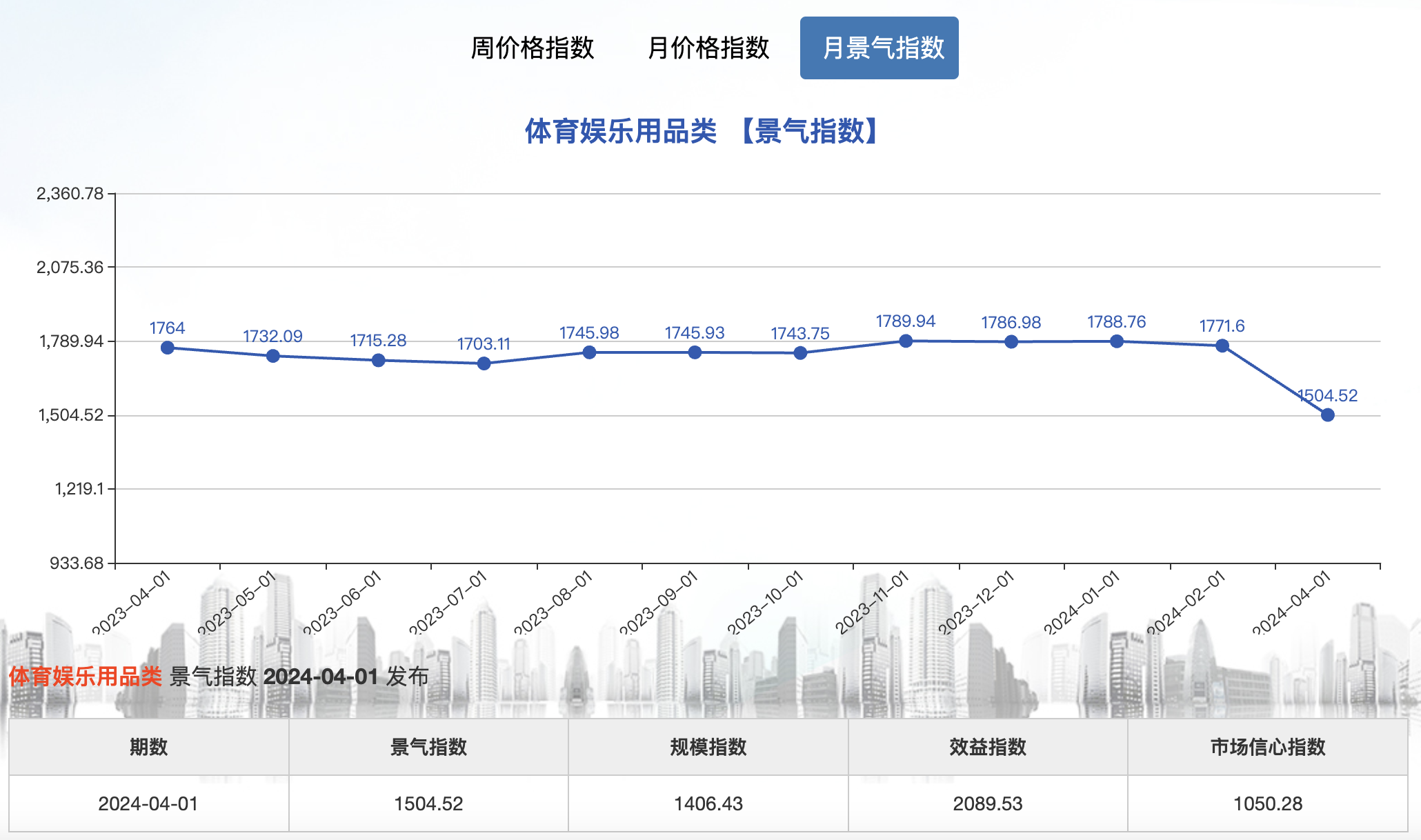Viewport: 1421px width, 840px height.
Task: Select the 月景气指数 tab
Action: click(879, 48)
